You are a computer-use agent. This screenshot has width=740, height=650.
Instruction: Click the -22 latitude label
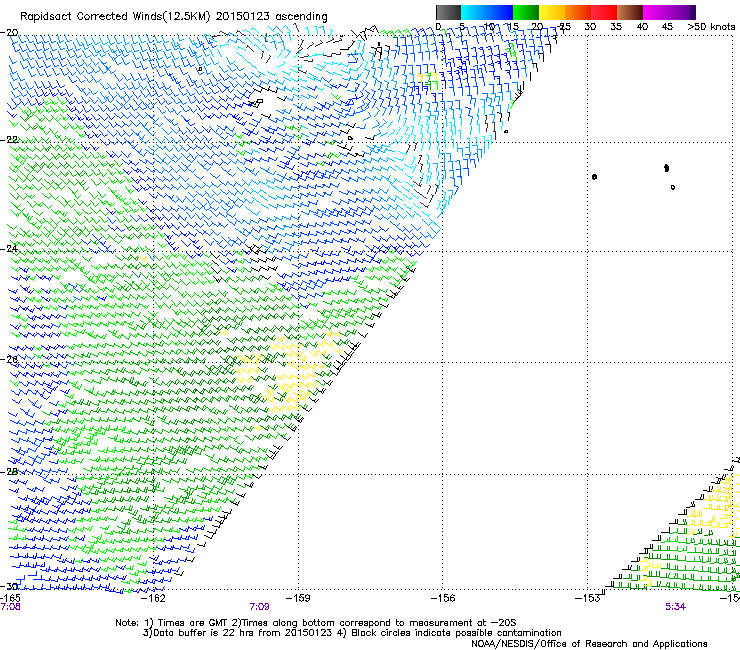pos(9,140)
